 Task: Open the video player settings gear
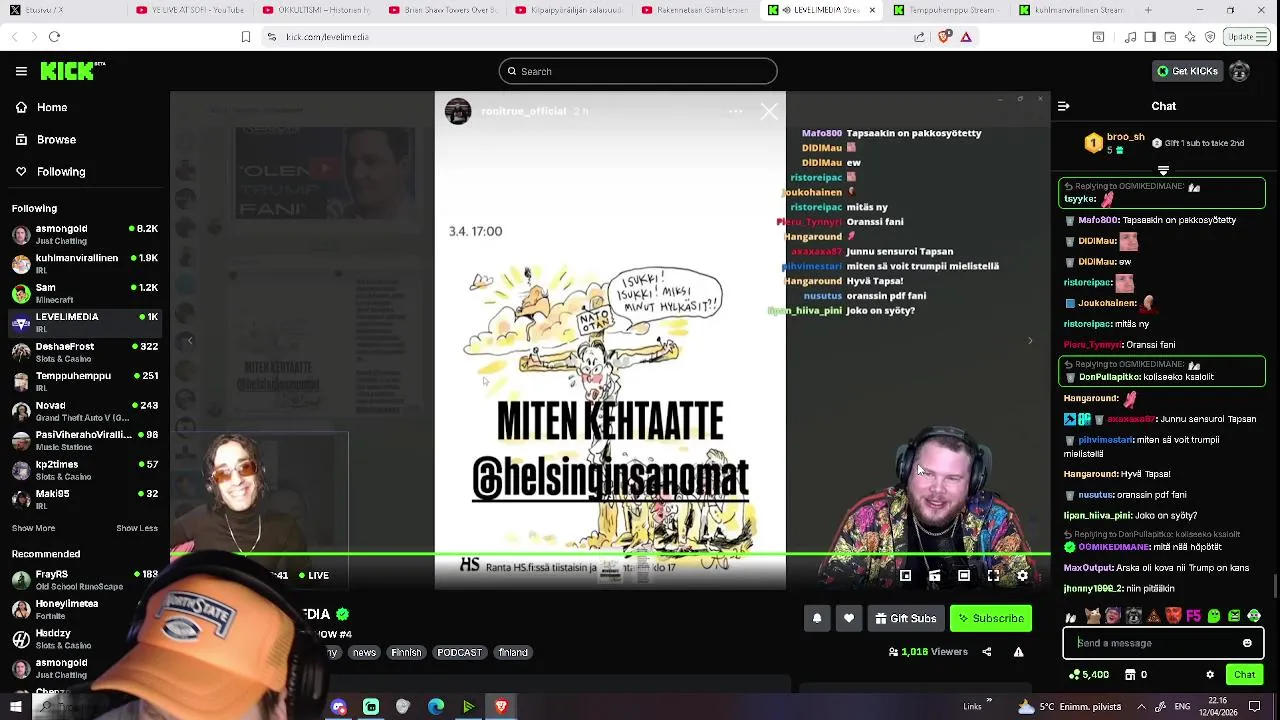point(1022,575)
